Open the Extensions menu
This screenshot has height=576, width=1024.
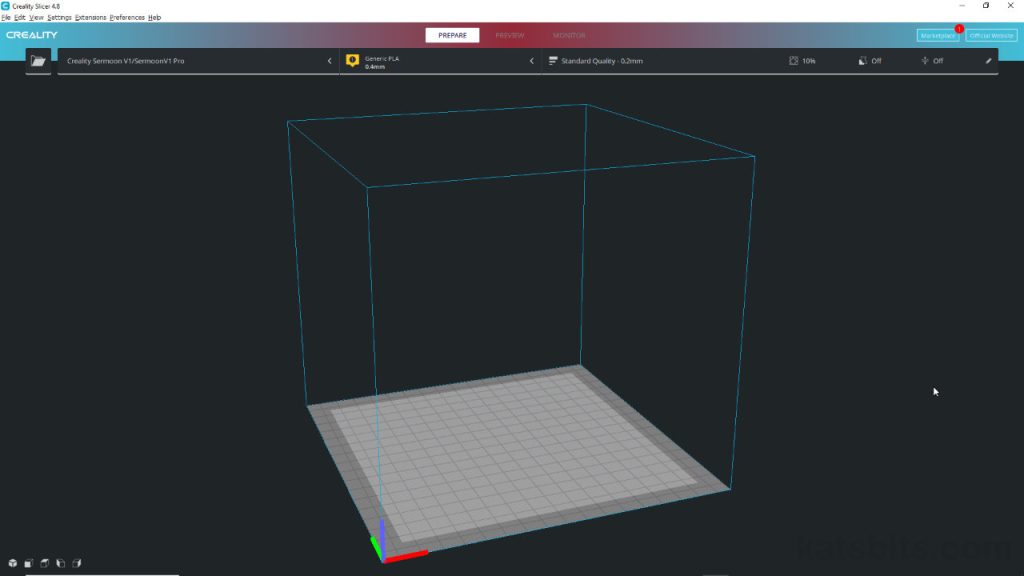coord(89,17)
